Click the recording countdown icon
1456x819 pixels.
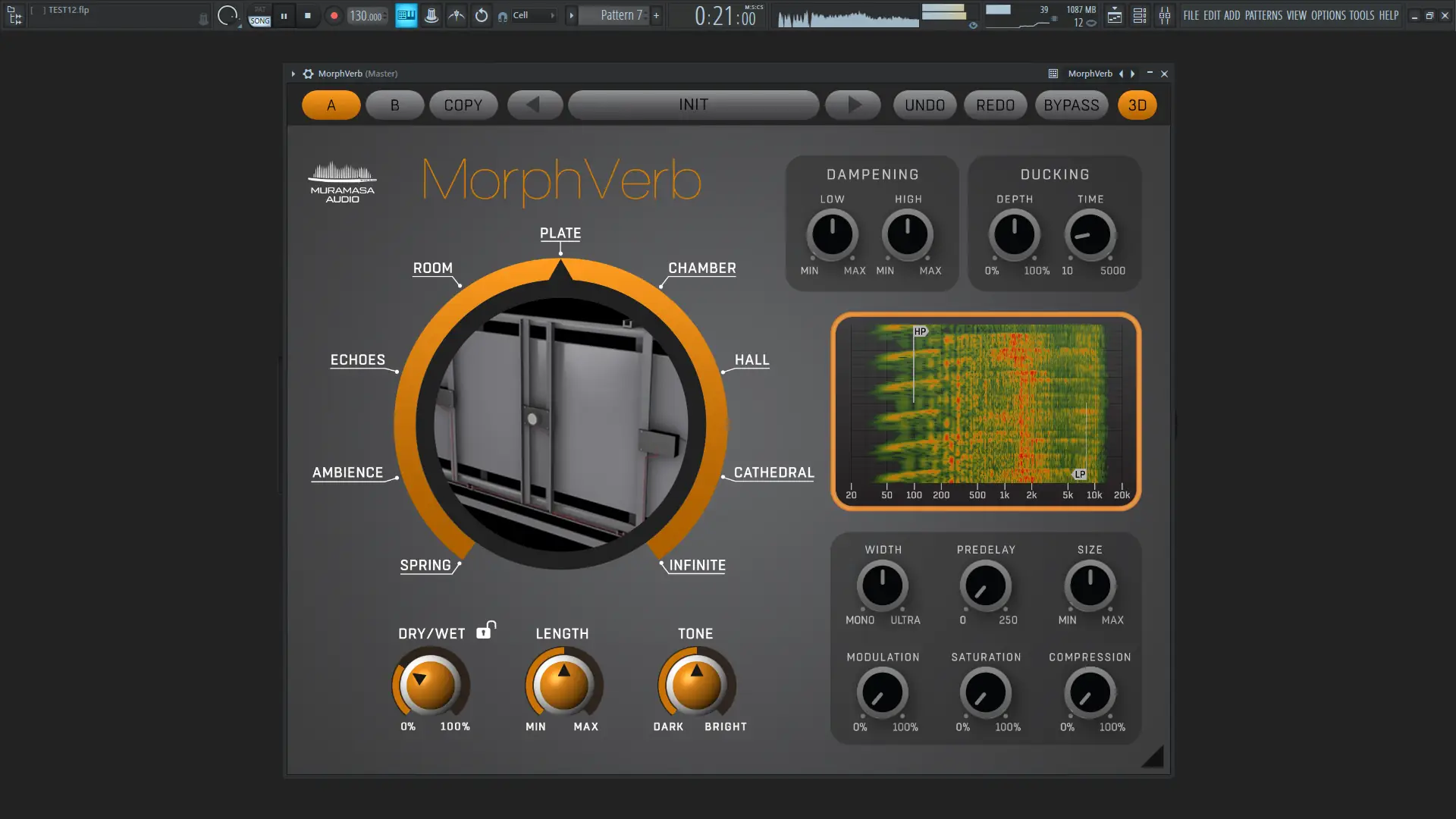[x=482, y=15]
